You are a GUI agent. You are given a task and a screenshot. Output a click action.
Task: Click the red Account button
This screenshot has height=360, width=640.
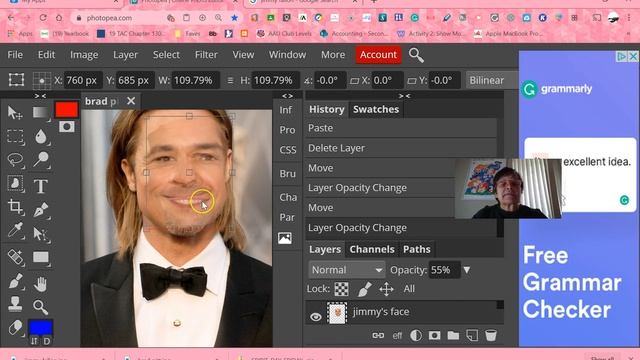(x=378, y=55)
